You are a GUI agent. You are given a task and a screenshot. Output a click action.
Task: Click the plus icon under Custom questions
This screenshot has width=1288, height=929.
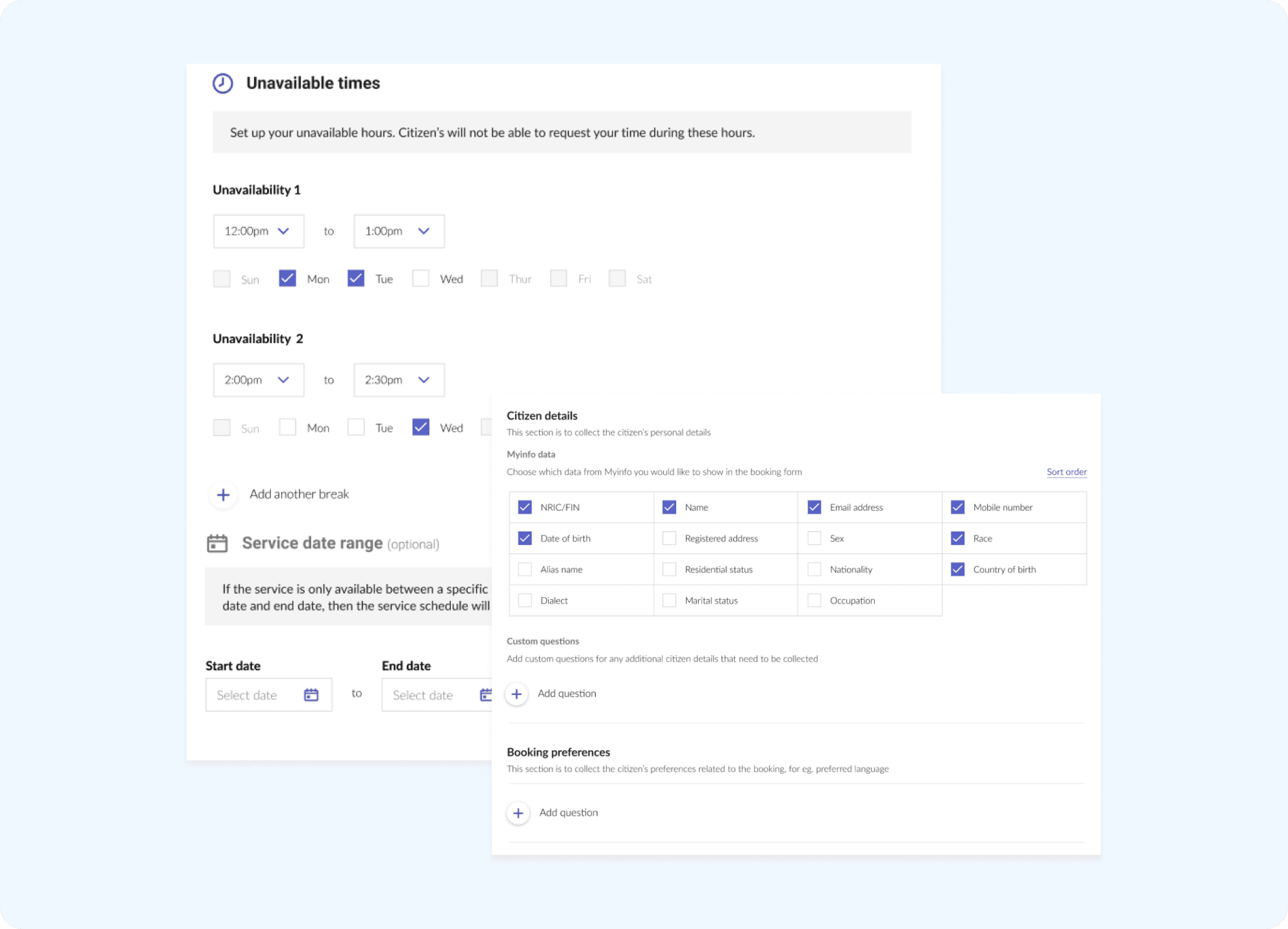517,694
